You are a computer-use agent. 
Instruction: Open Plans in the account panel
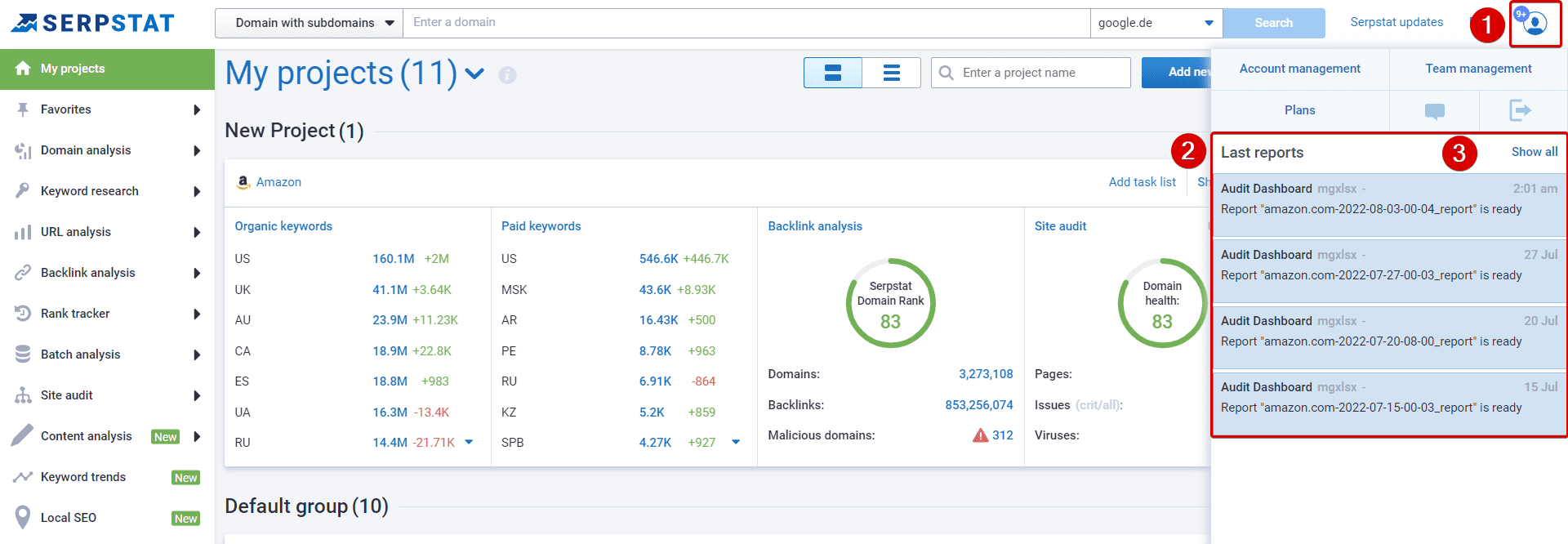1299,110
